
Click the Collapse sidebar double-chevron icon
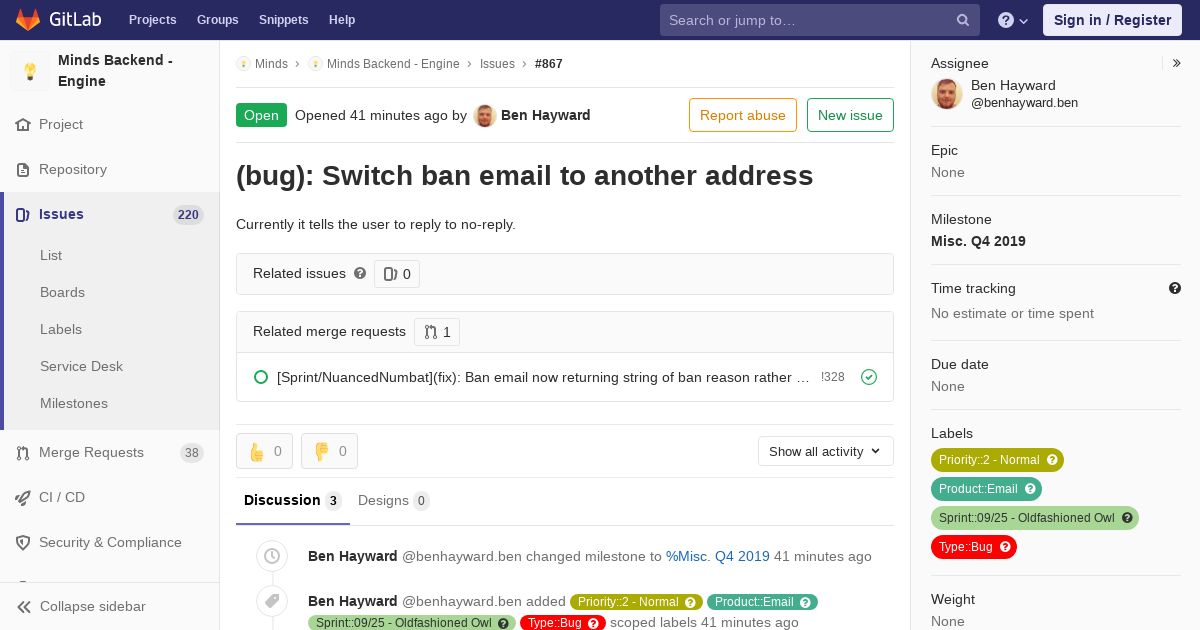pyautogui.click(x=24, y=607)
